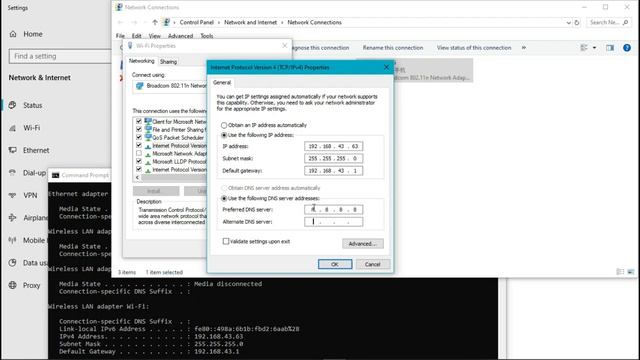The image size is (640, 360).
Task: Toggle Client for Microsoft Networks checkbox
Action: pos(139,121)
